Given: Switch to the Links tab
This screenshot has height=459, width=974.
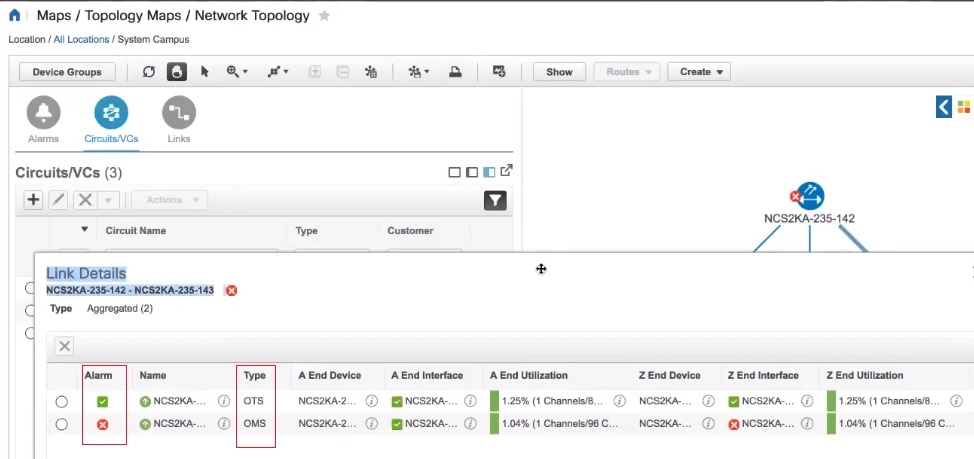Looking at the screenshot, I should click(179, 120).
